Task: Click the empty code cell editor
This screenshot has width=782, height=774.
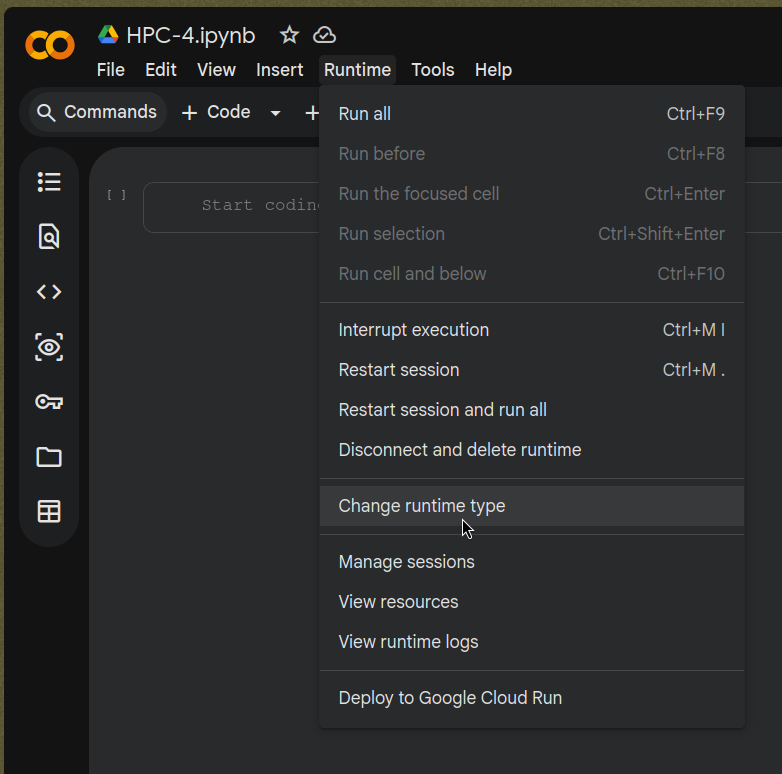Action: click(x=231, y=207)
